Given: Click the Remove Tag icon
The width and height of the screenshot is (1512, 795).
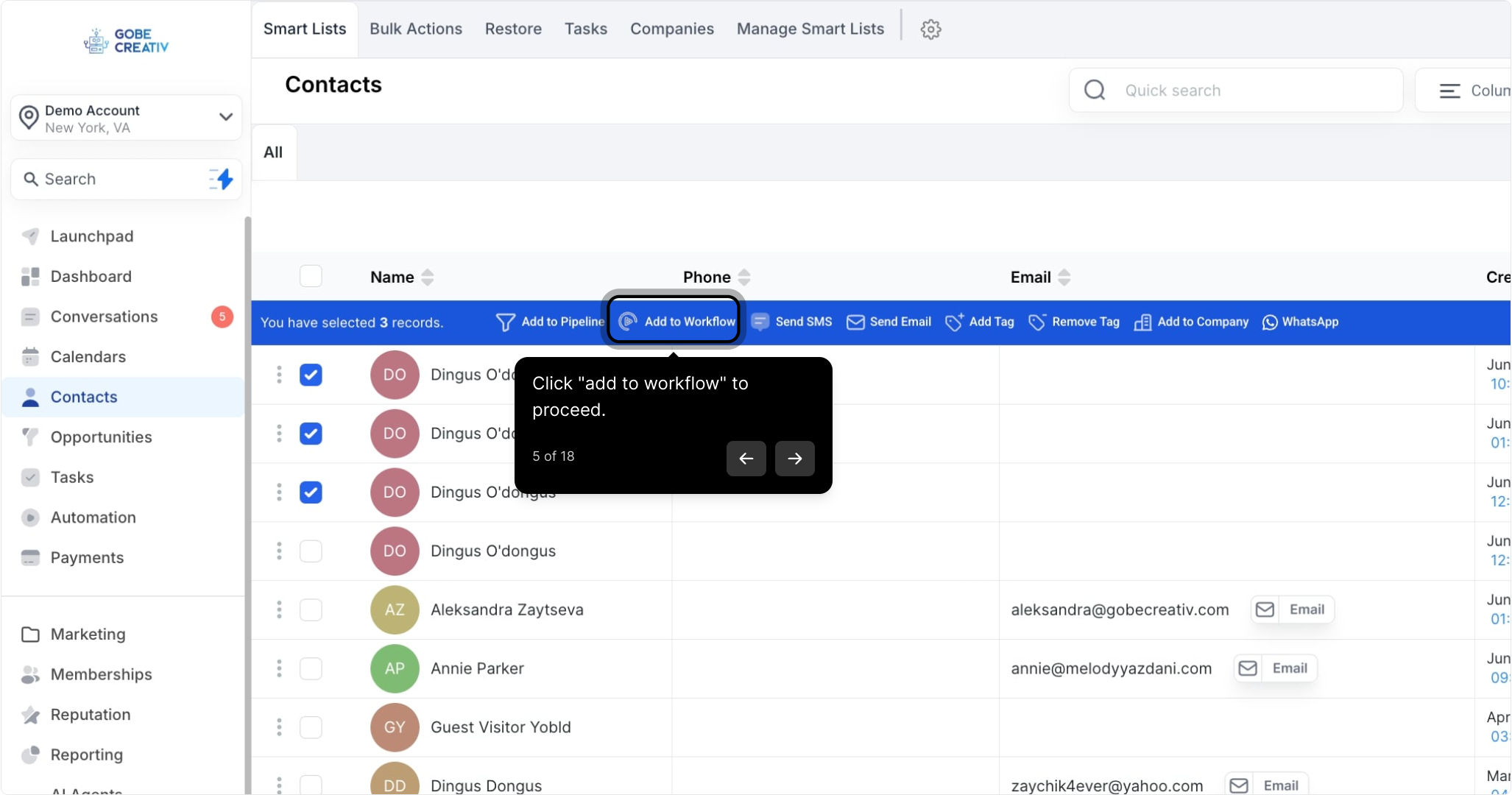Looking at the screenshot, I should pyautogui.click(x=1037, y=322).
